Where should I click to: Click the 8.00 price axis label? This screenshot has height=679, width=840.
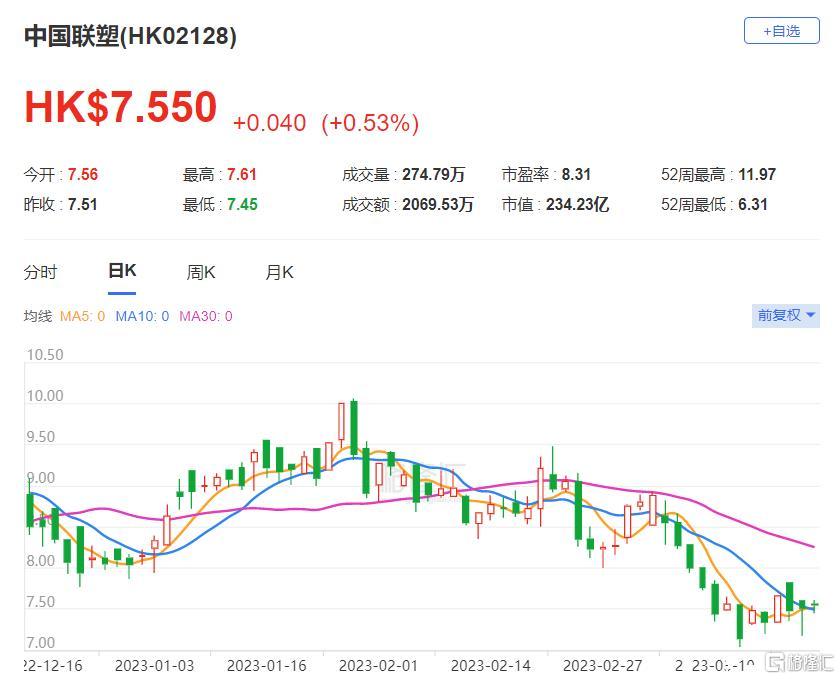point(41,561)
